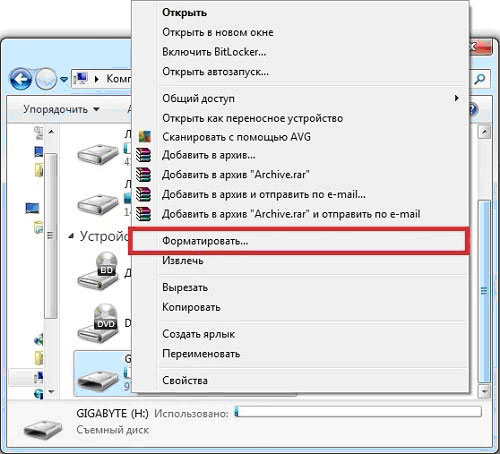Click WinRAR icon beside Добавить в архив...
This screenshot has width=500, height=454.
click(x=144, y=155)
